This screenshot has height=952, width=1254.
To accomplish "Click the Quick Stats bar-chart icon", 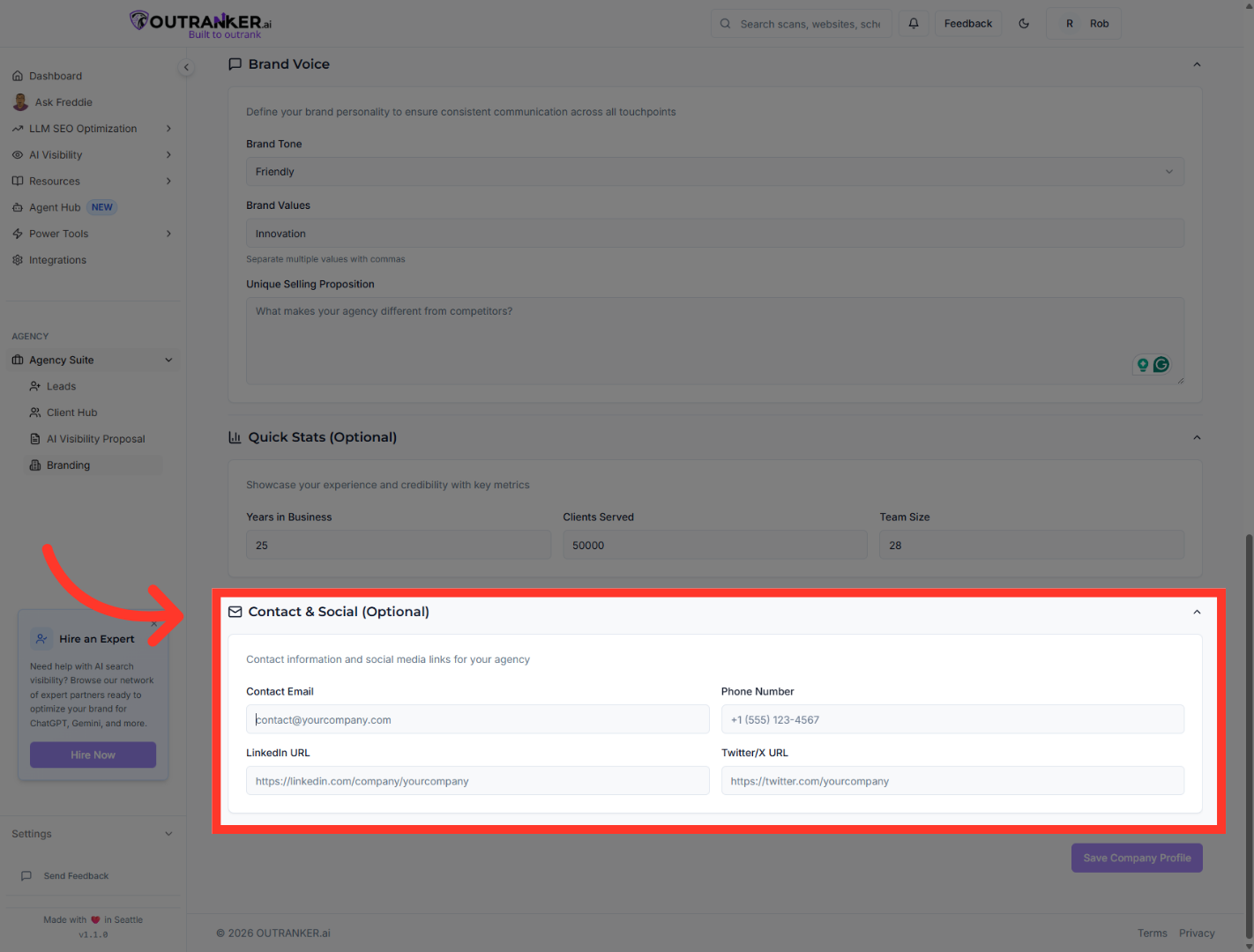I will 234,436.
